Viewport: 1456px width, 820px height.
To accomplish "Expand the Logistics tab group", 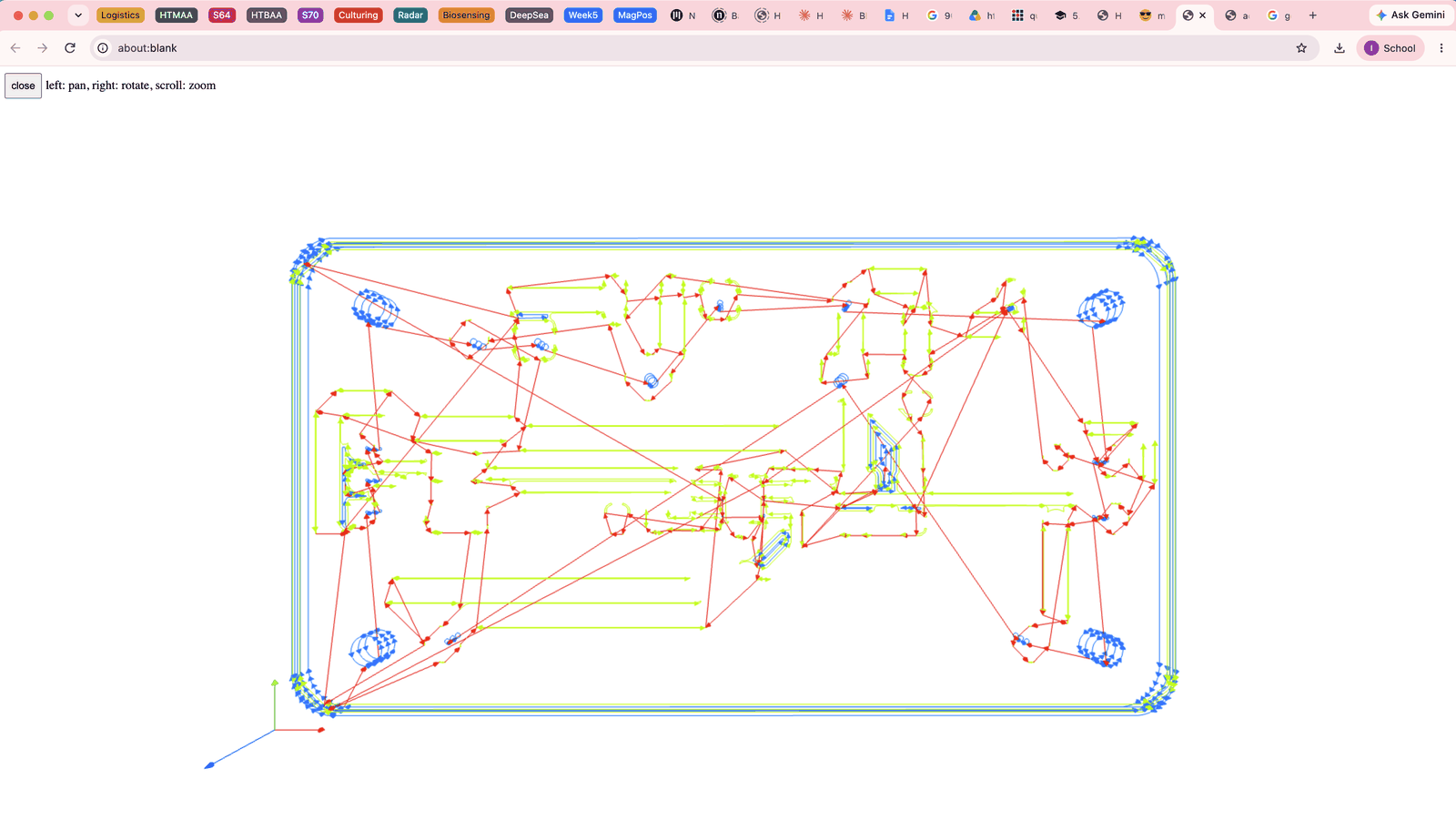I will click(x=120, y=15).
